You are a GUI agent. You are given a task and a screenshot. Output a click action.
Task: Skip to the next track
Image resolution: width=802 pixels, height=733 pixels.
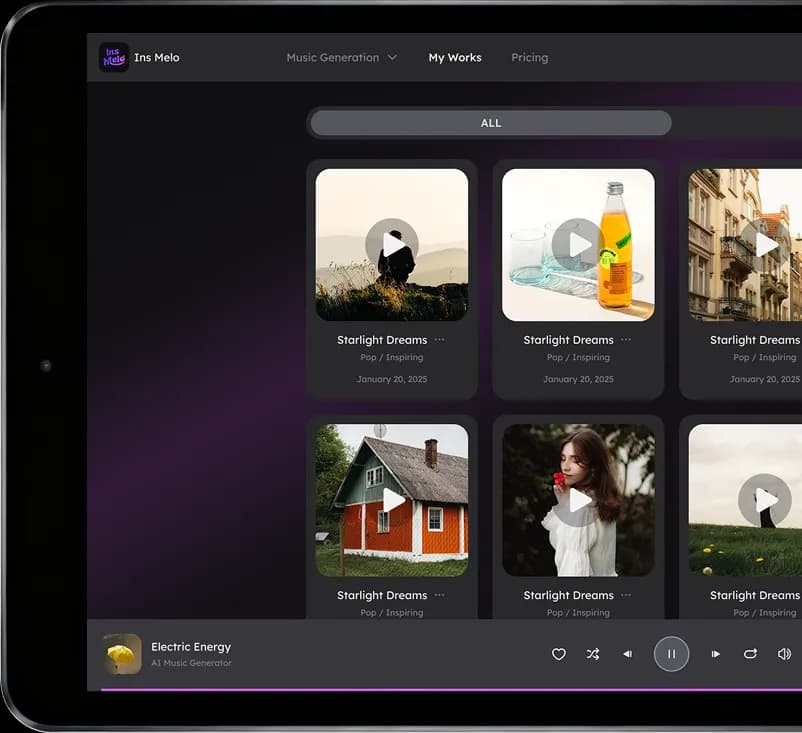point(715,654)
